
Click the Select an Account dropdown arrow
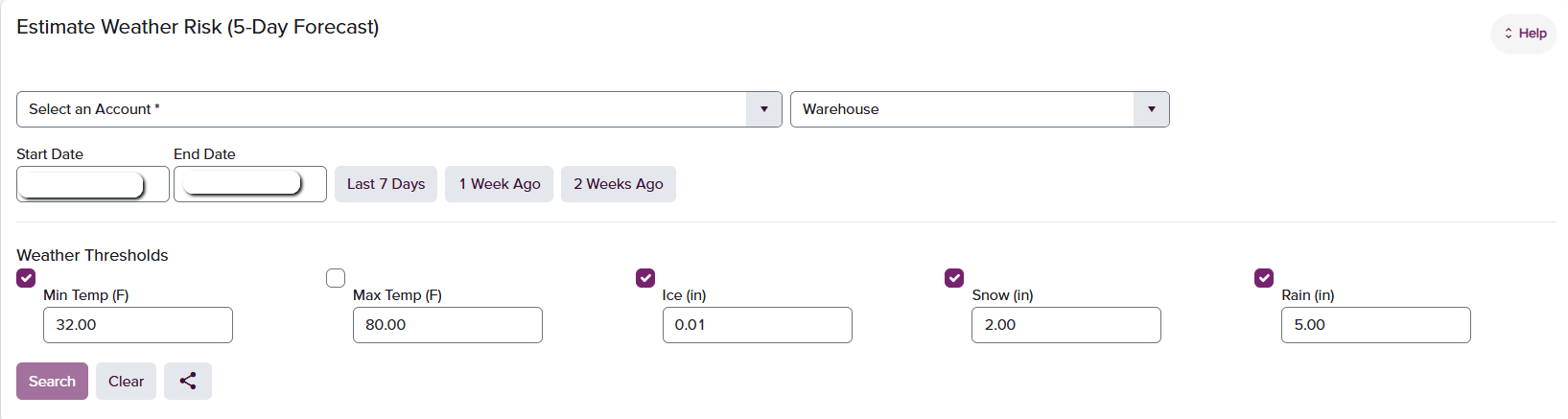[764, 109]
